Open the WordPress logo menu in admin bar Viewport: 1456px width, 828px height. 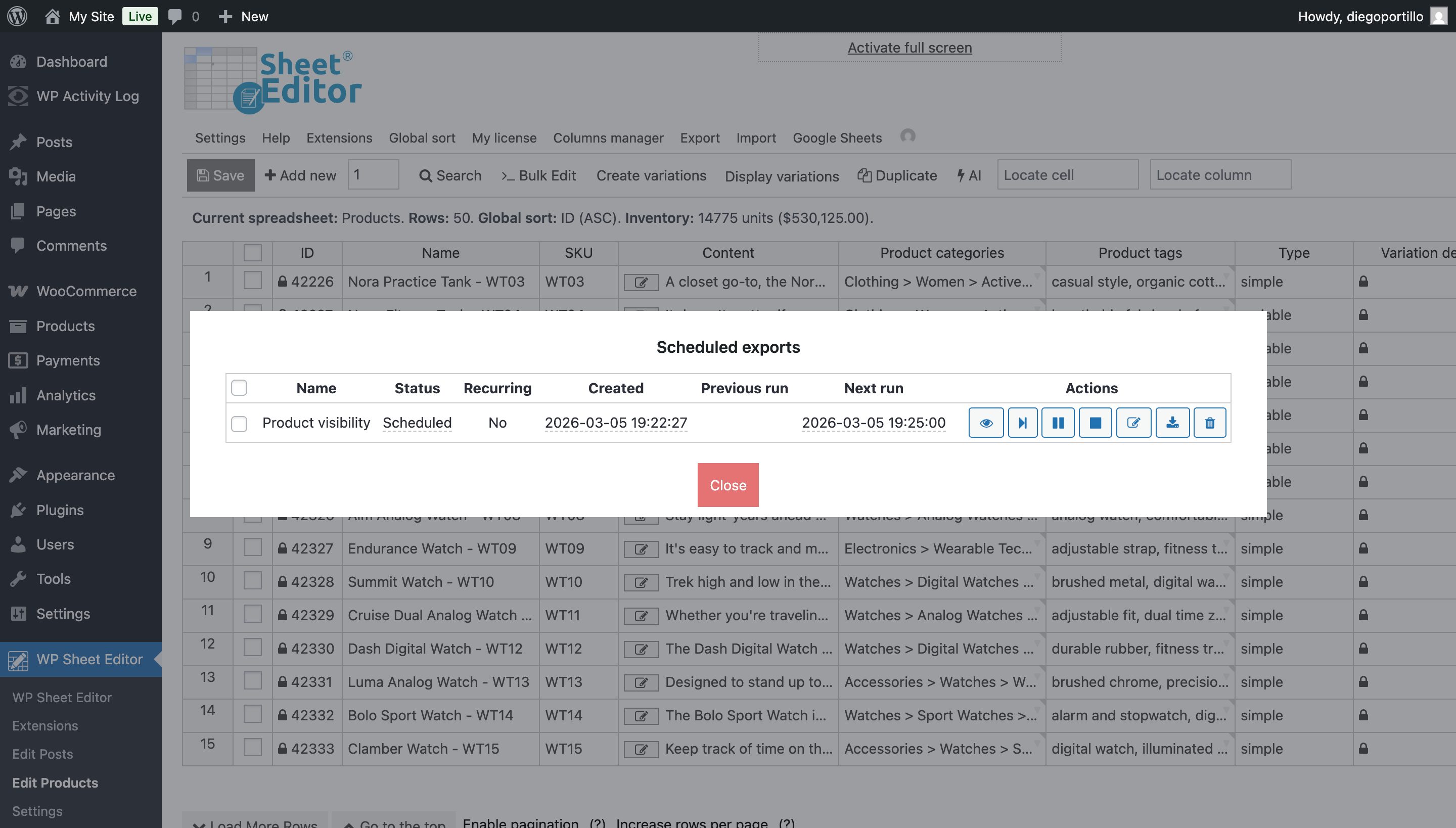pyautogui.click(x=17, y=16)
